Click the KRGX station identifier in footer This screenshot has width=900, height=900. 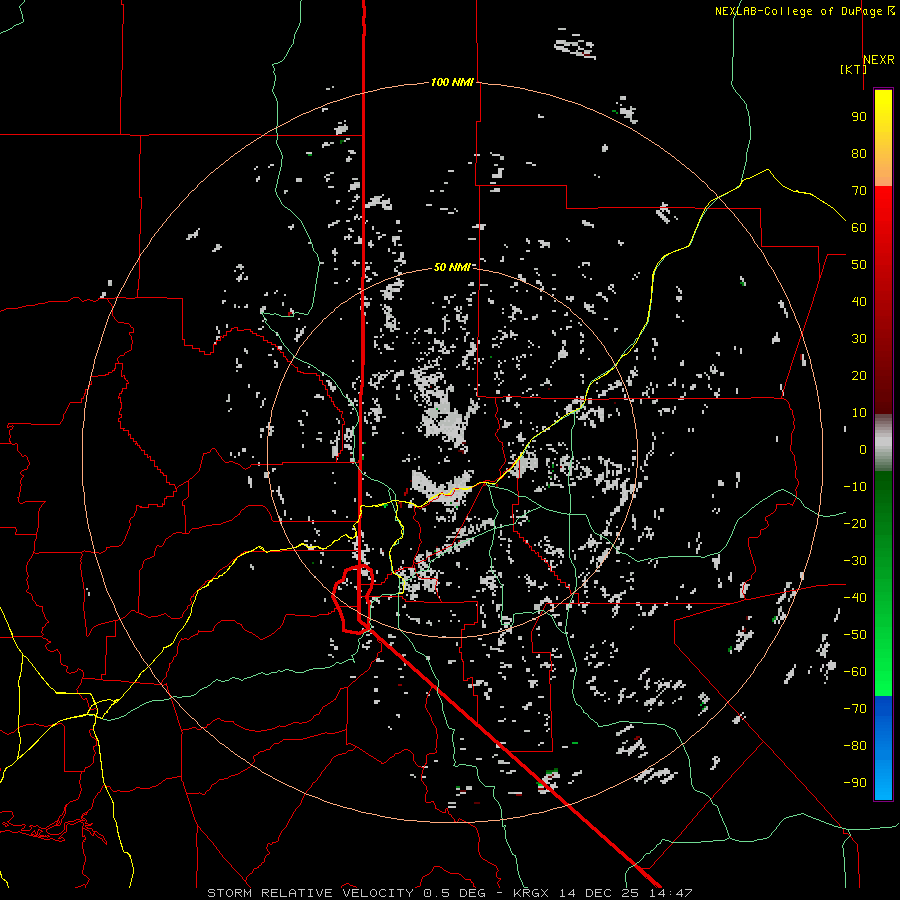click(x=531, y=893)
